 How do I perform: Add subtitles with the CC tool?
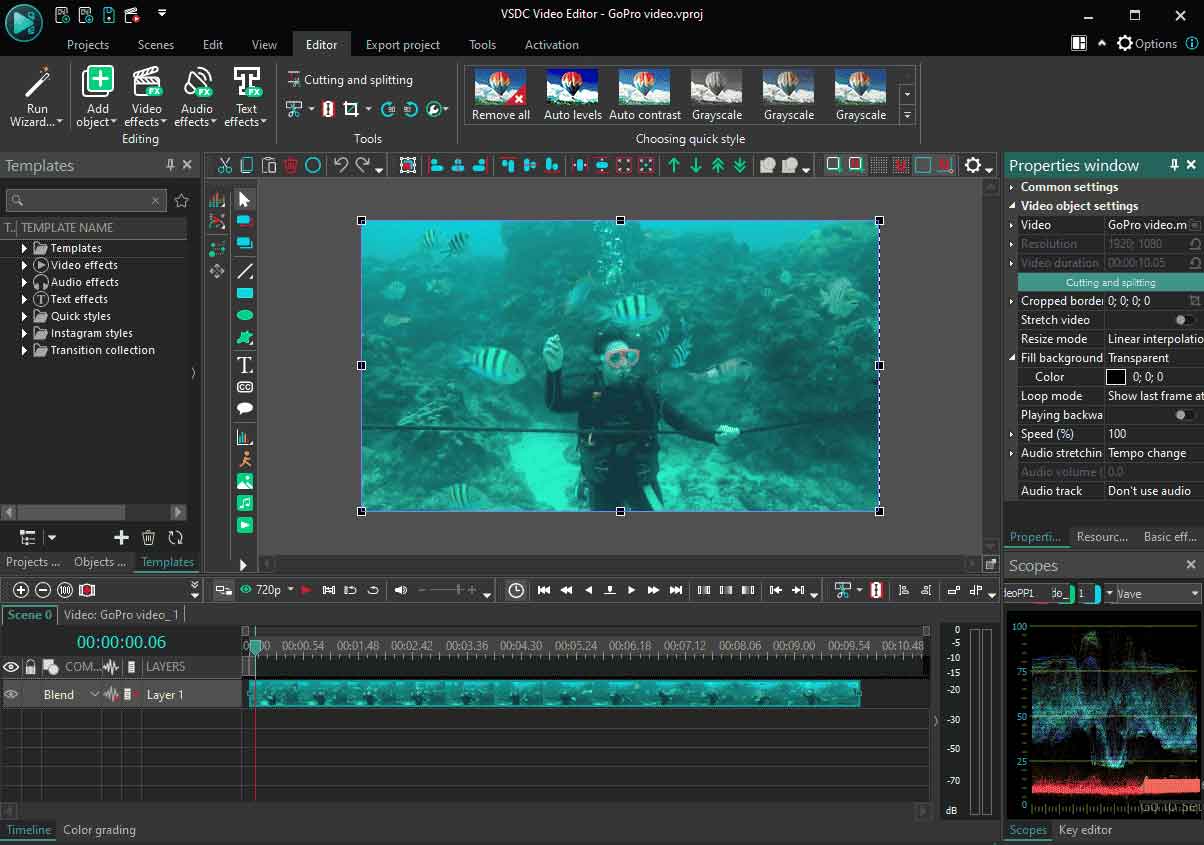click(243, 387)
